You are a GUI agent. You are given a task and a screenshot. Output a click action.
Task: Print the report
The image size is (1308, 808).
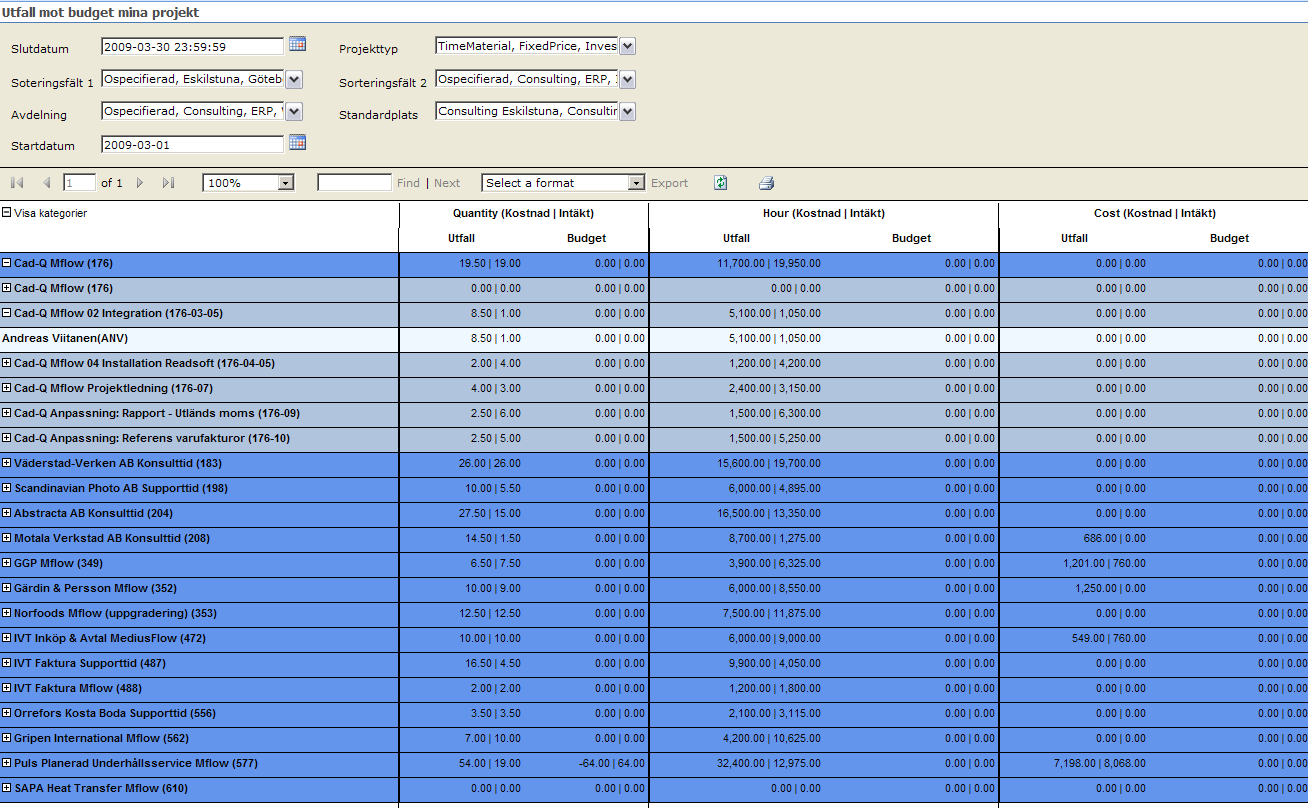766,183
